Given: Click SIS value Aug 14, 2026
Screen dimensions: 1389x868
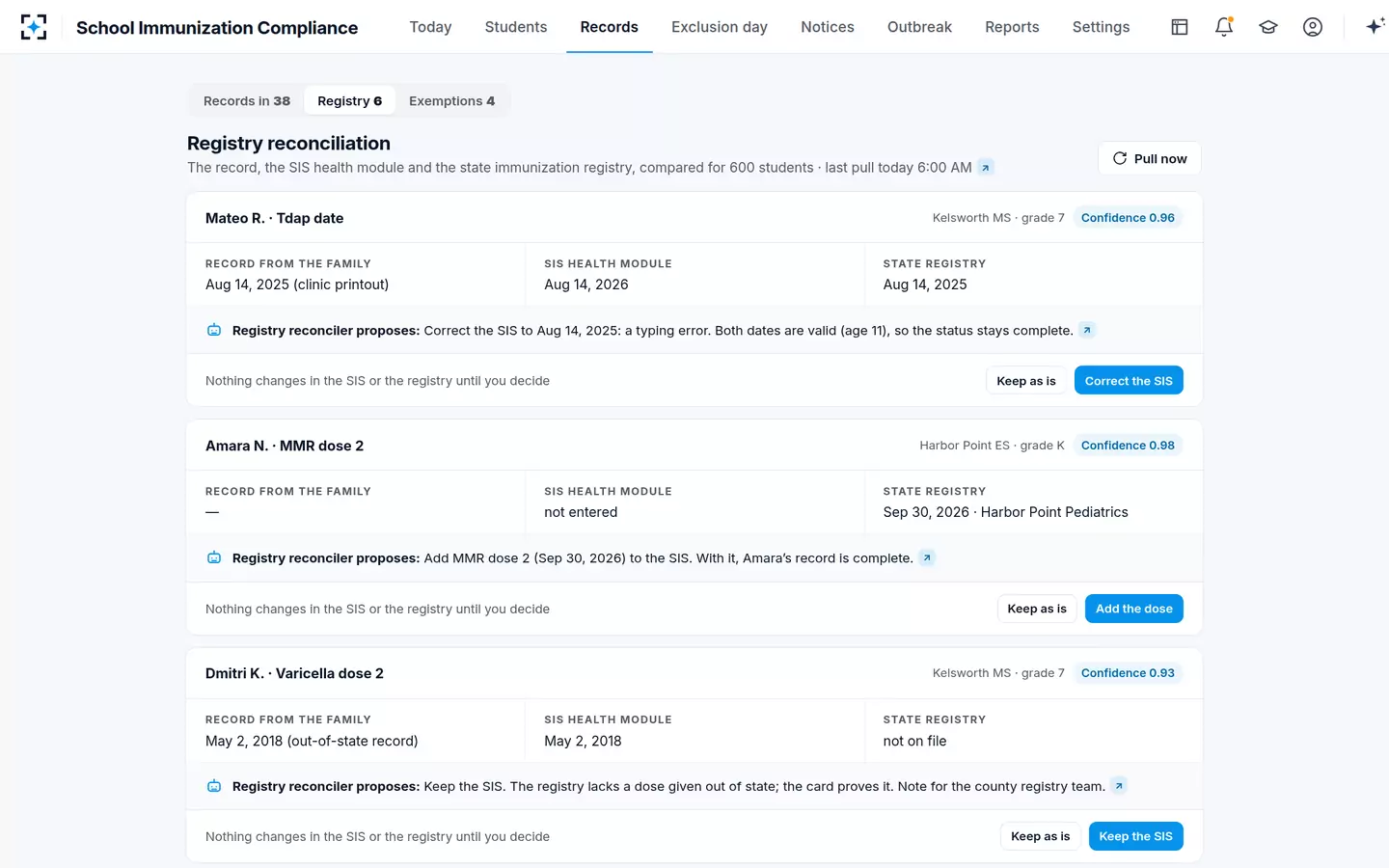Looking at the screenshot, I should [x=586, y=285].
